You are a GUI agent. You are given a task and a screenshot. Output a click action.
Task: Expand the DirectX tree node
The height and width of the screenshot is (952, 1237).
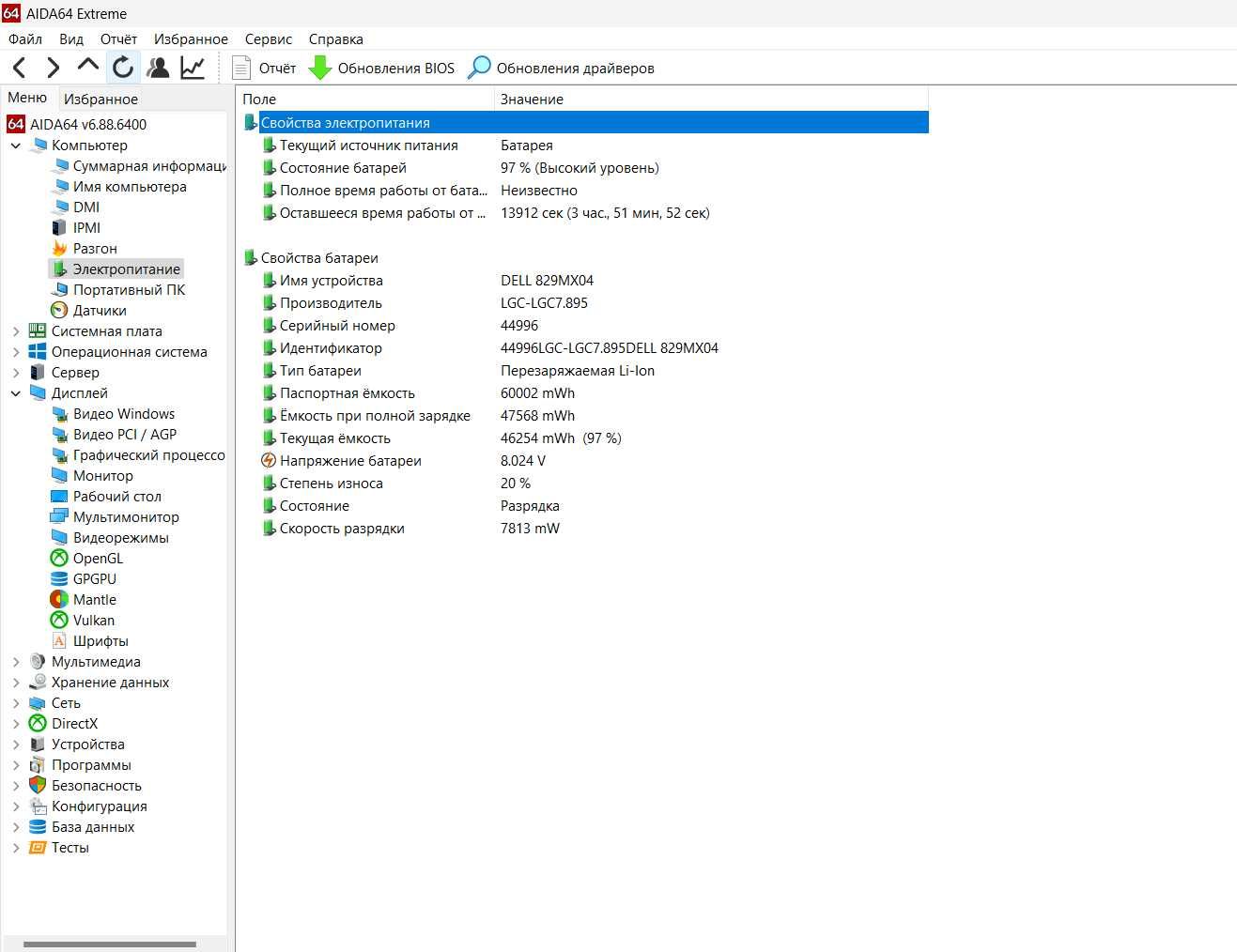coord(16,724)
